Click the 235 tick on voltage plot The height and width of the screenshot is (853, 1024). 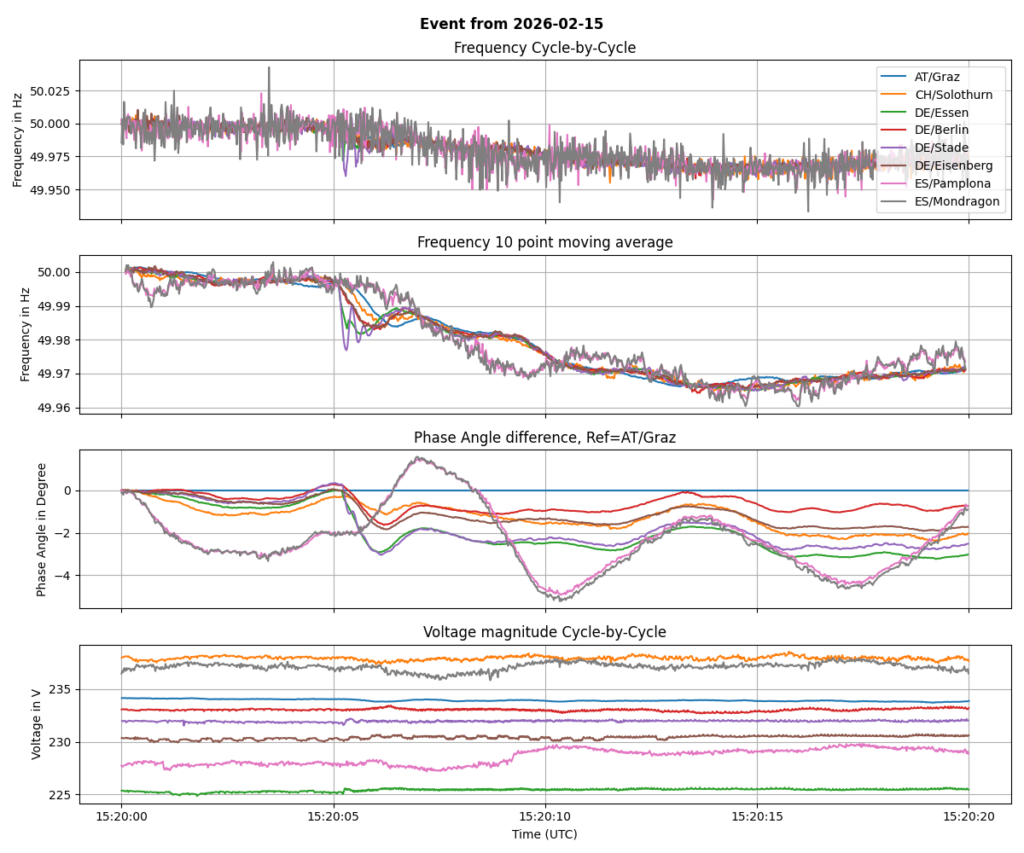(60, 689)
